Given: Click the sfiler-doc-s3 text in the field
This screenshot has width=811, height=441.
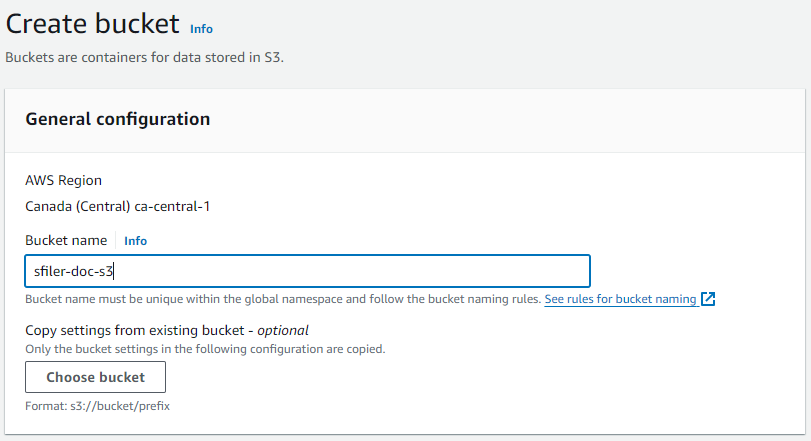Looking at the screenshot, I should [x=73, y=271].
